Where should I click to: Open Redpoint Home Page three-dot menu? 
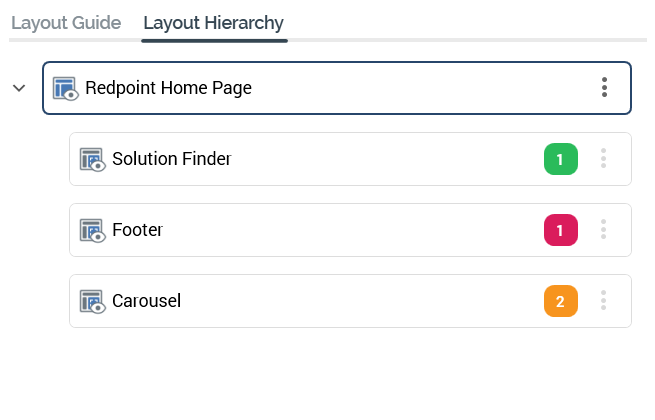point(604,88)
